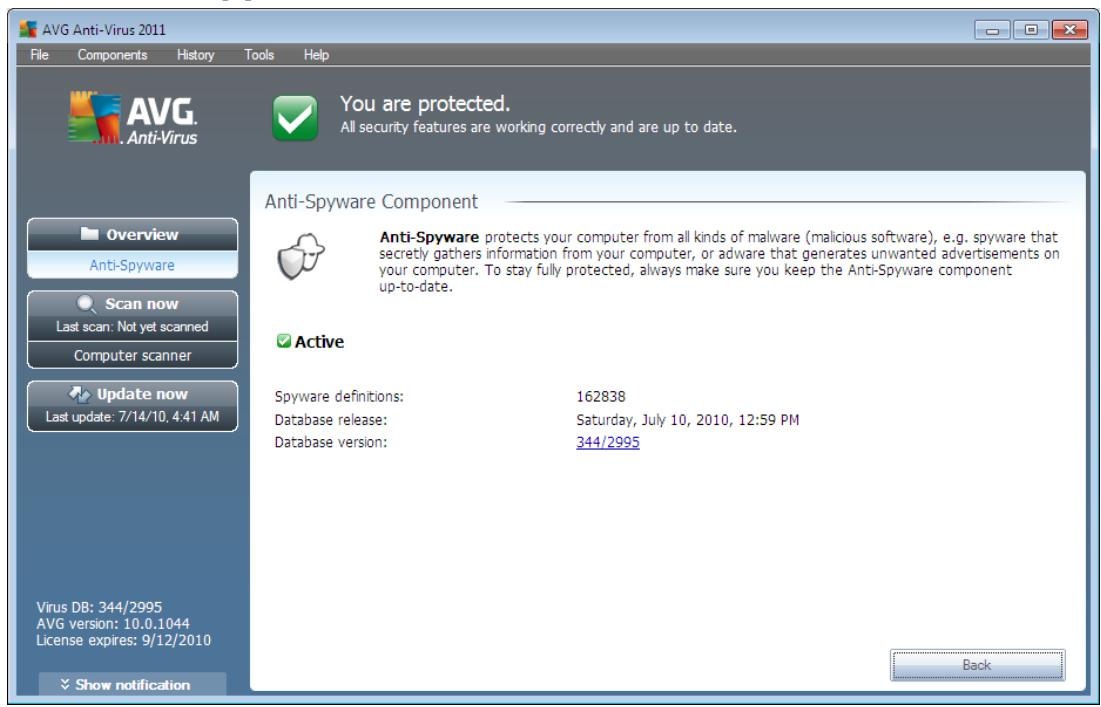Expand the Show notification panel
The height and width of the screenshot is (707, 1101).
tap(132, 684)
